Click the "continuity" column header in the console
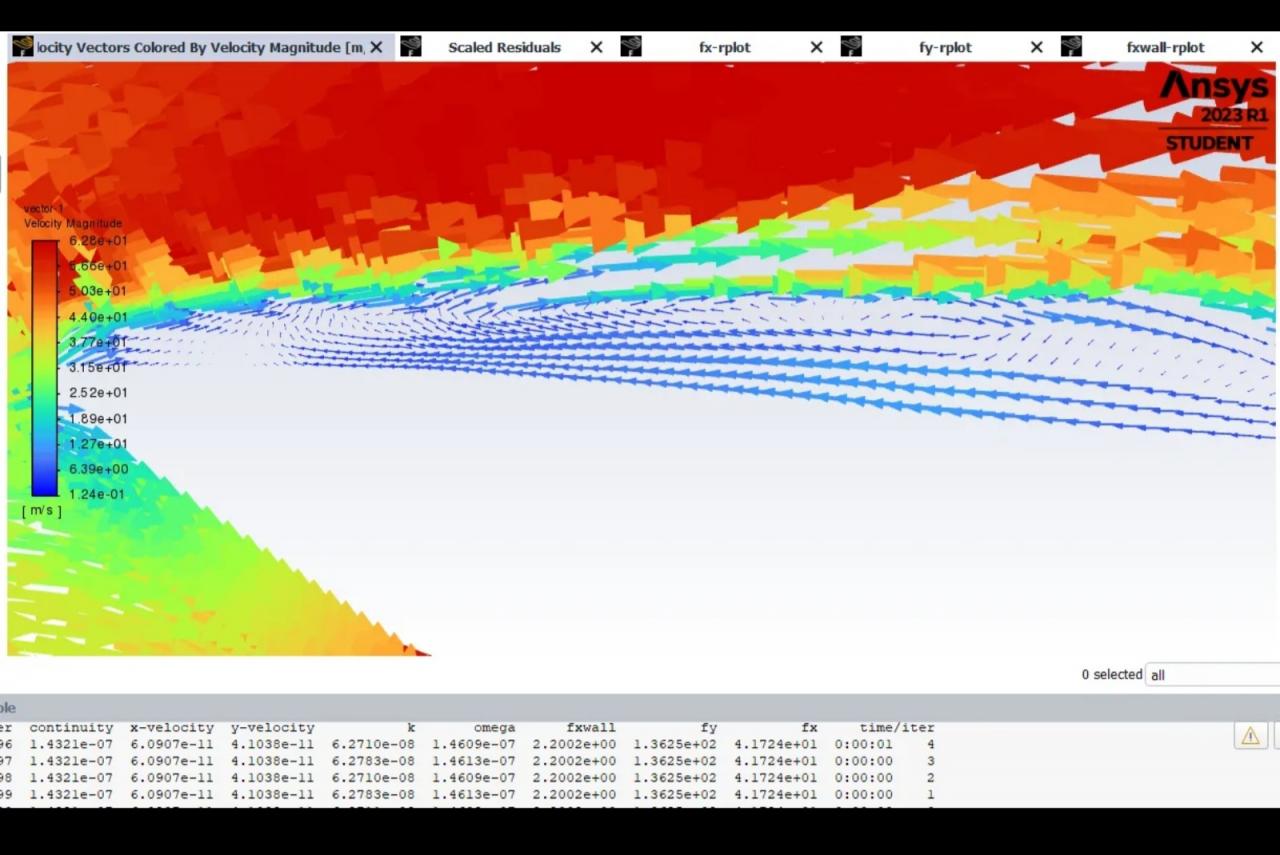 point(71,728)
